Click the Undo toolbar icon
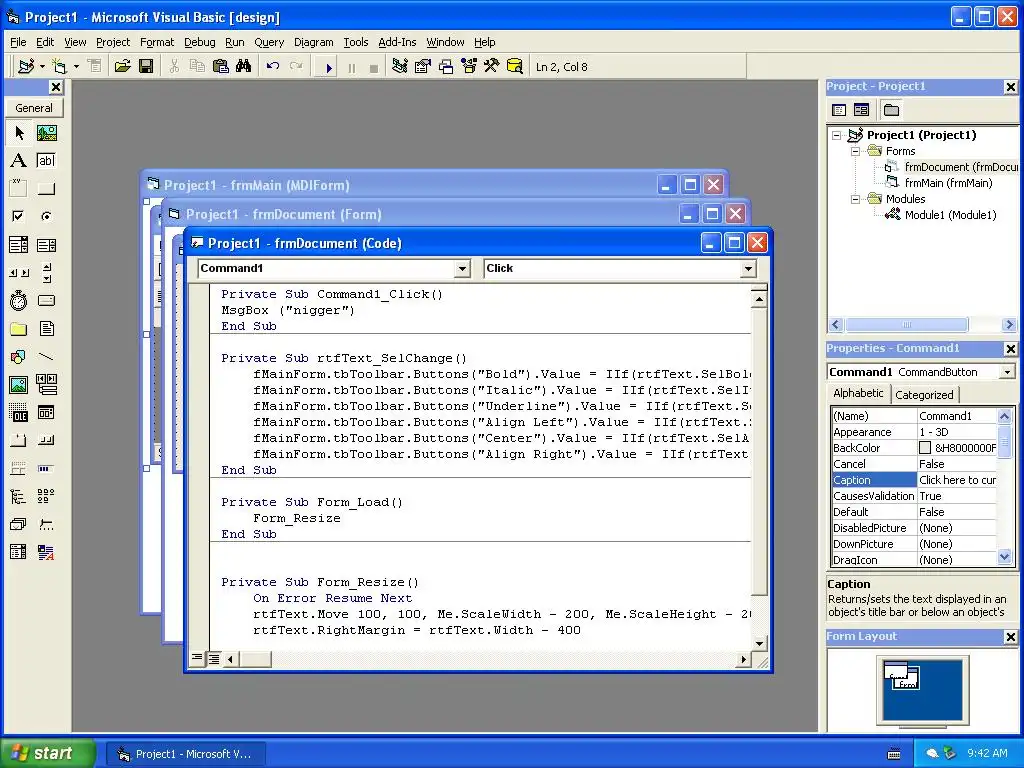Image resolution: width=1024 pixels, height=768 pixels. coord(273,67)
